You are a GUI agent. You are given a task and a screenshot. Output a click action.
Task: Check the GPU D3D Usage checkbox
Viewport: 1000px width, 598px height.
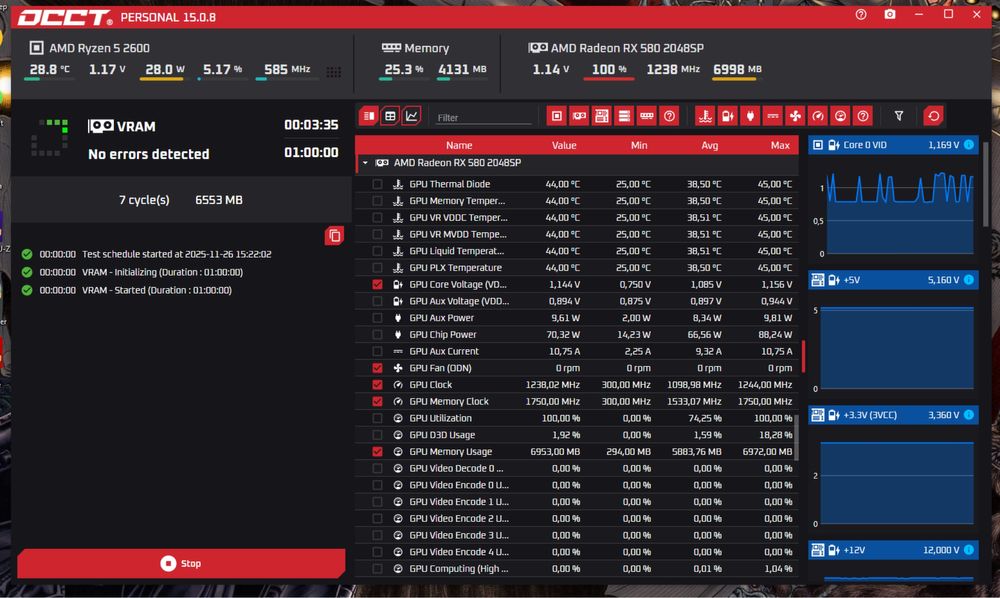378,435
